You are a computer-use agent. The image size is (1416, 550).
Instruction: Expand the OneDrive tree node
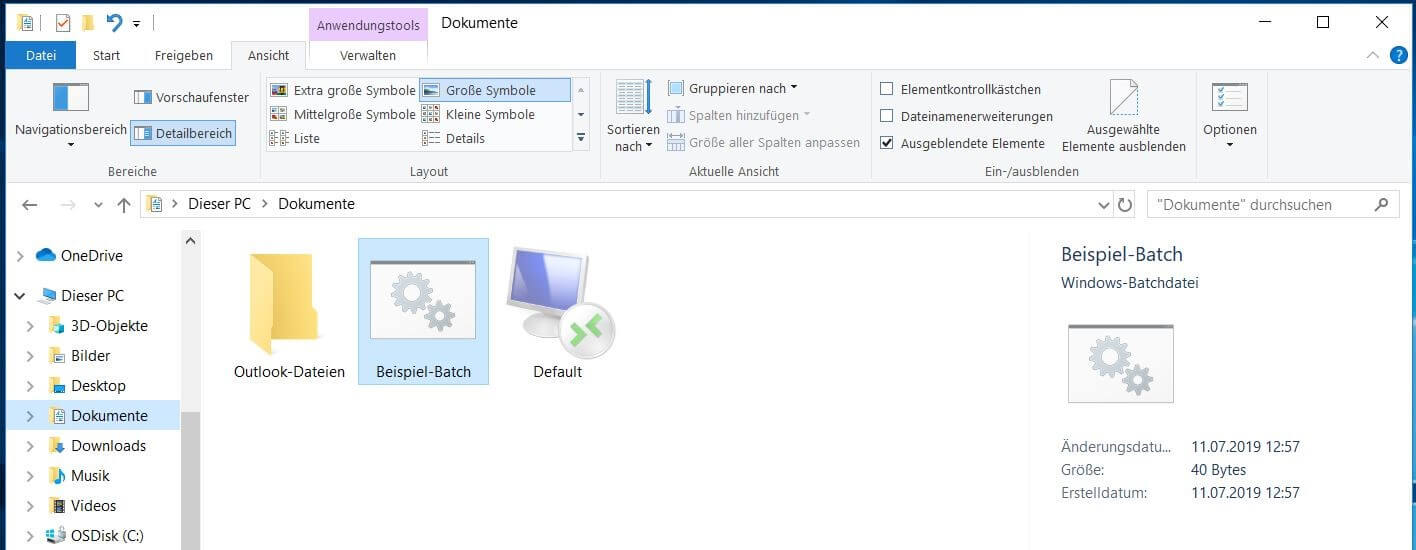click(x=19, y=256)
